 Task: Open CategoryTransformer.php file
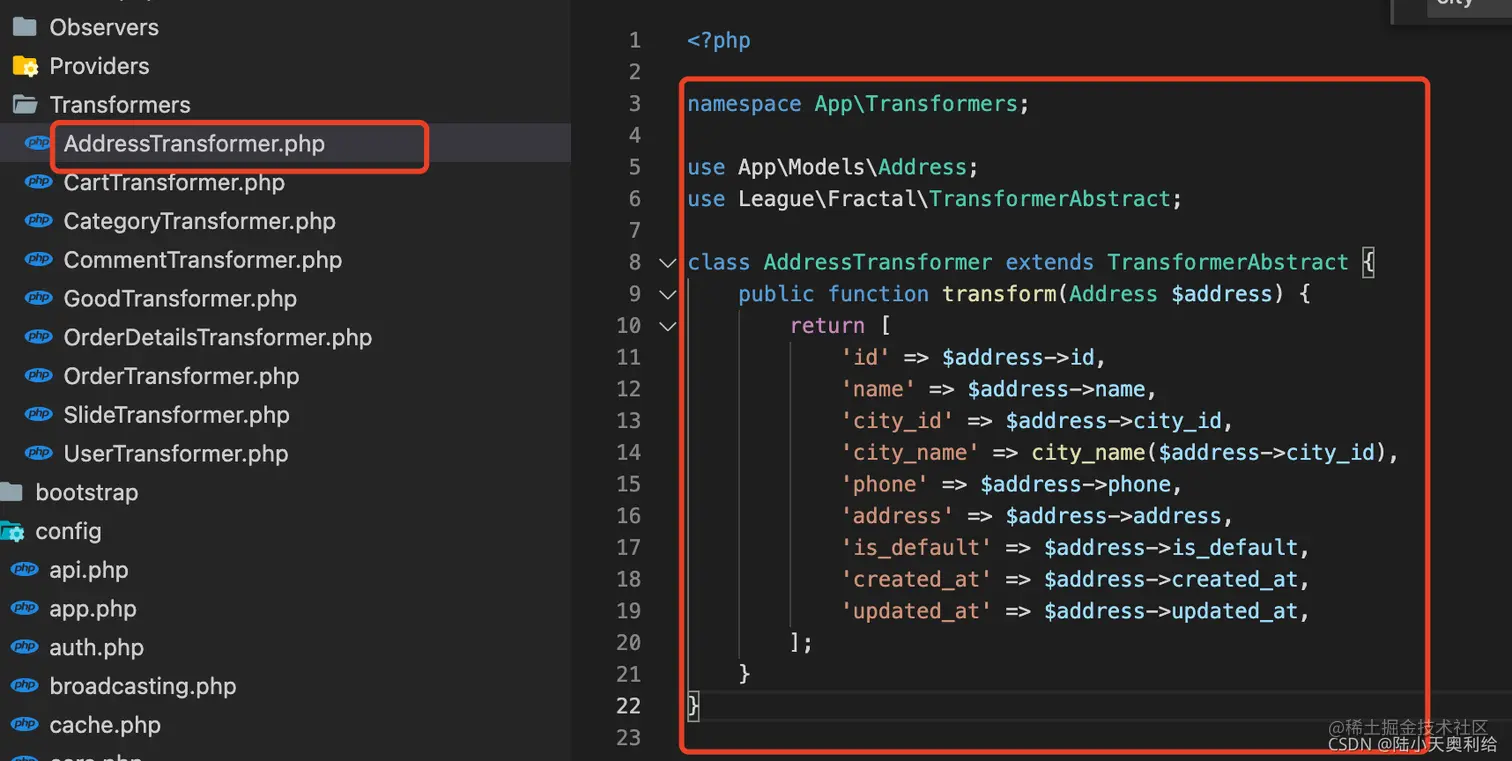click(x=199, y=221)
